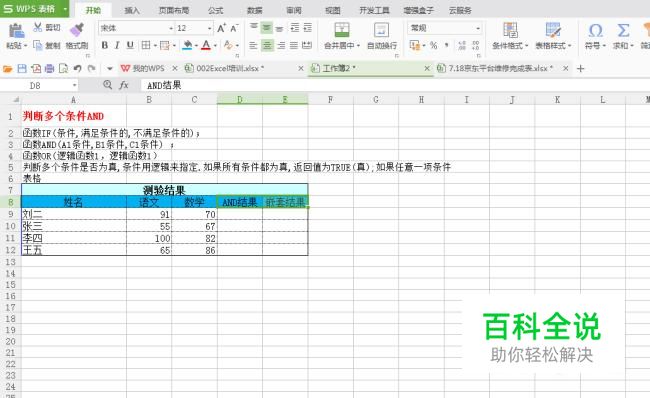Expand the Paste (粘贴) options arrow
The width and height of the screenshot is (650, 398).
(x=25, y=46)
